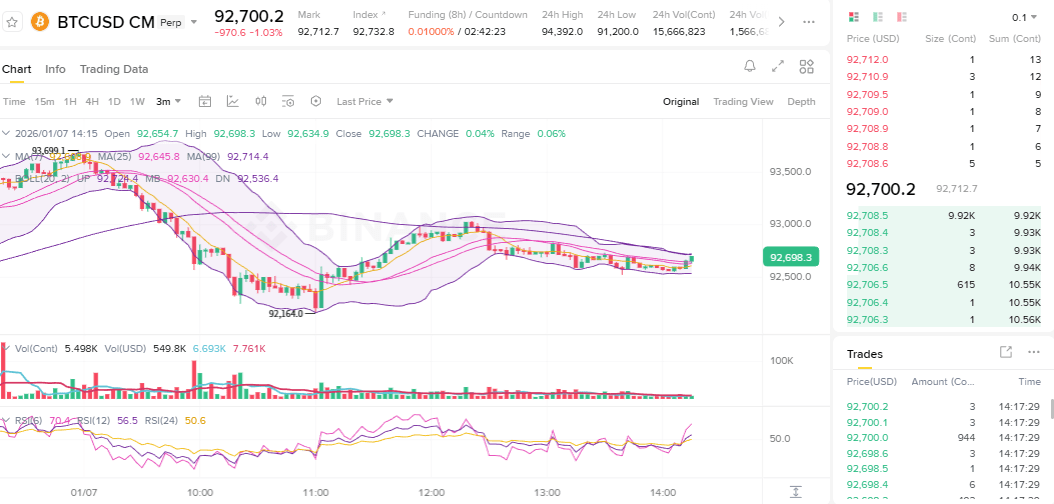Open the 3m interval dropdown
Image resolution: width=1054 pixels, height=504 pixels.
[x=169, y=101]
